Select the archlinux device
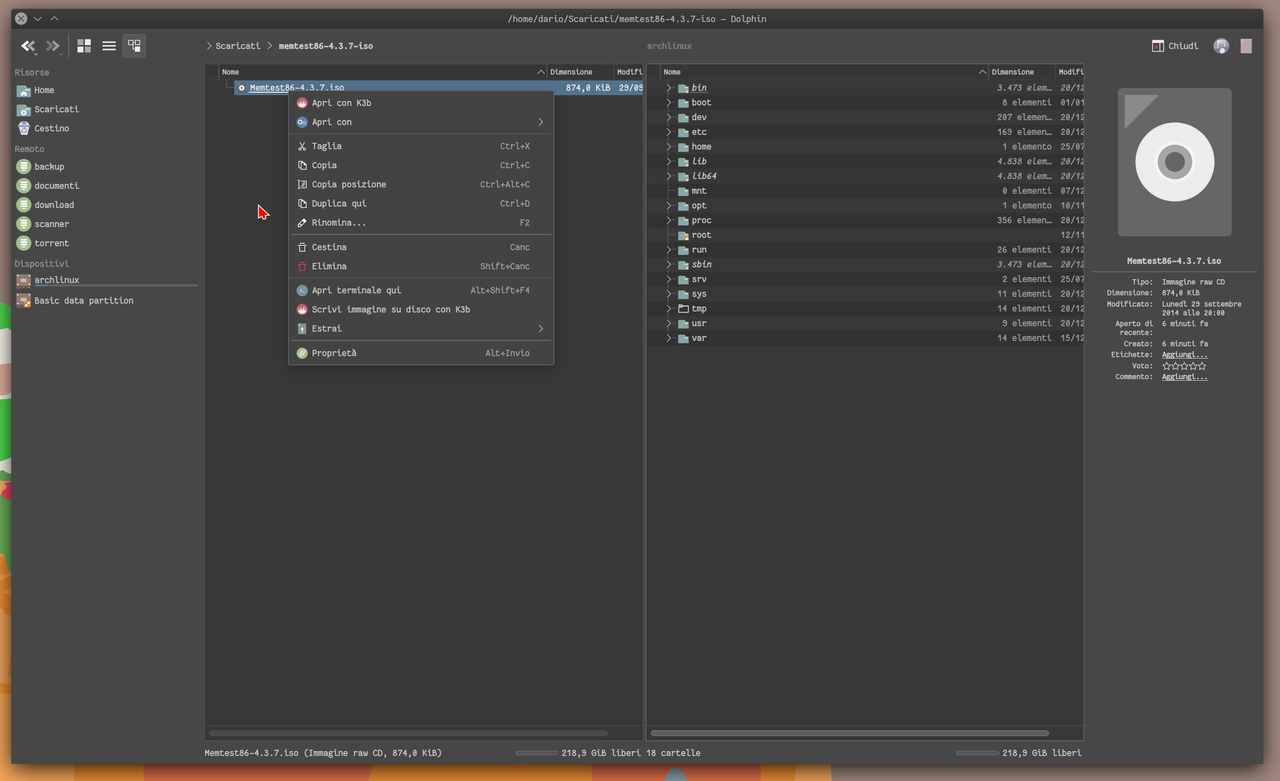This screenshot has height=781, width=1280. 56,281
